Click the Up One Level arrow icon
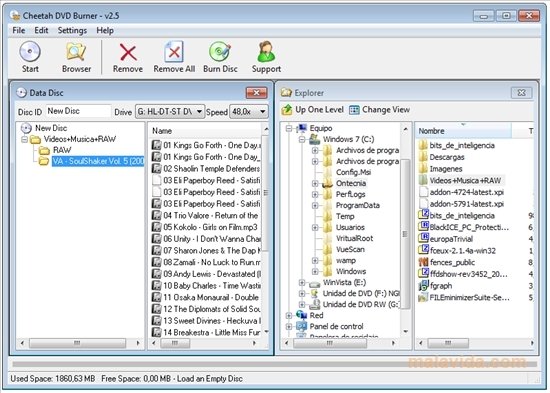Viewport: 550px width, 393px height. (287, 110)
